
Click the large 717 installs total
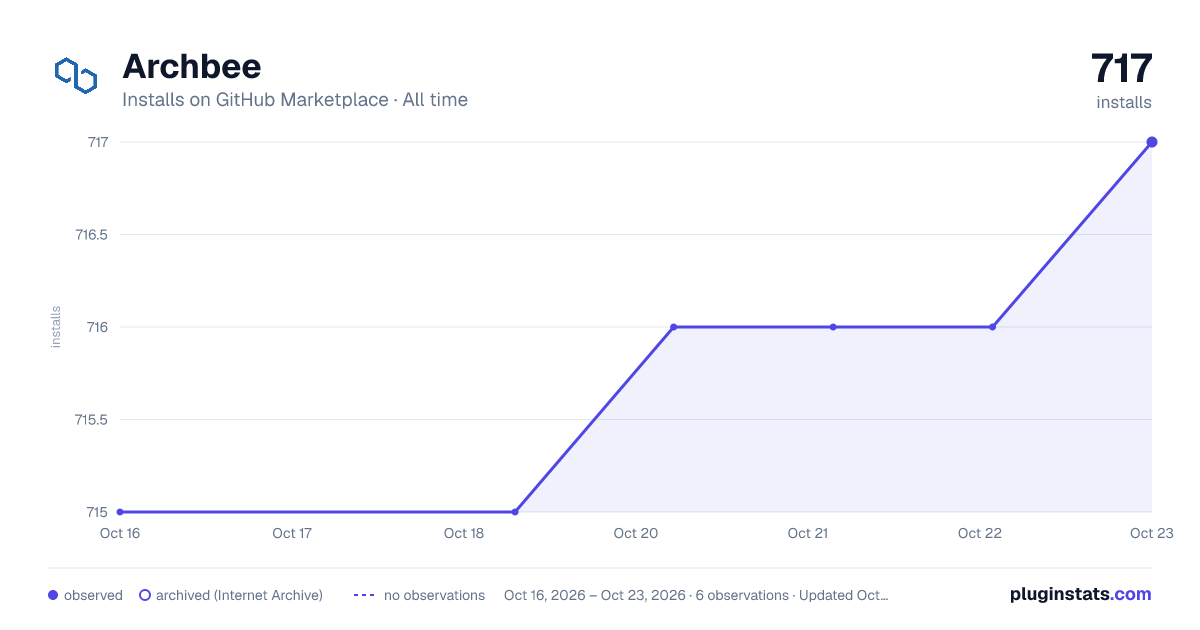(1121, 69)
